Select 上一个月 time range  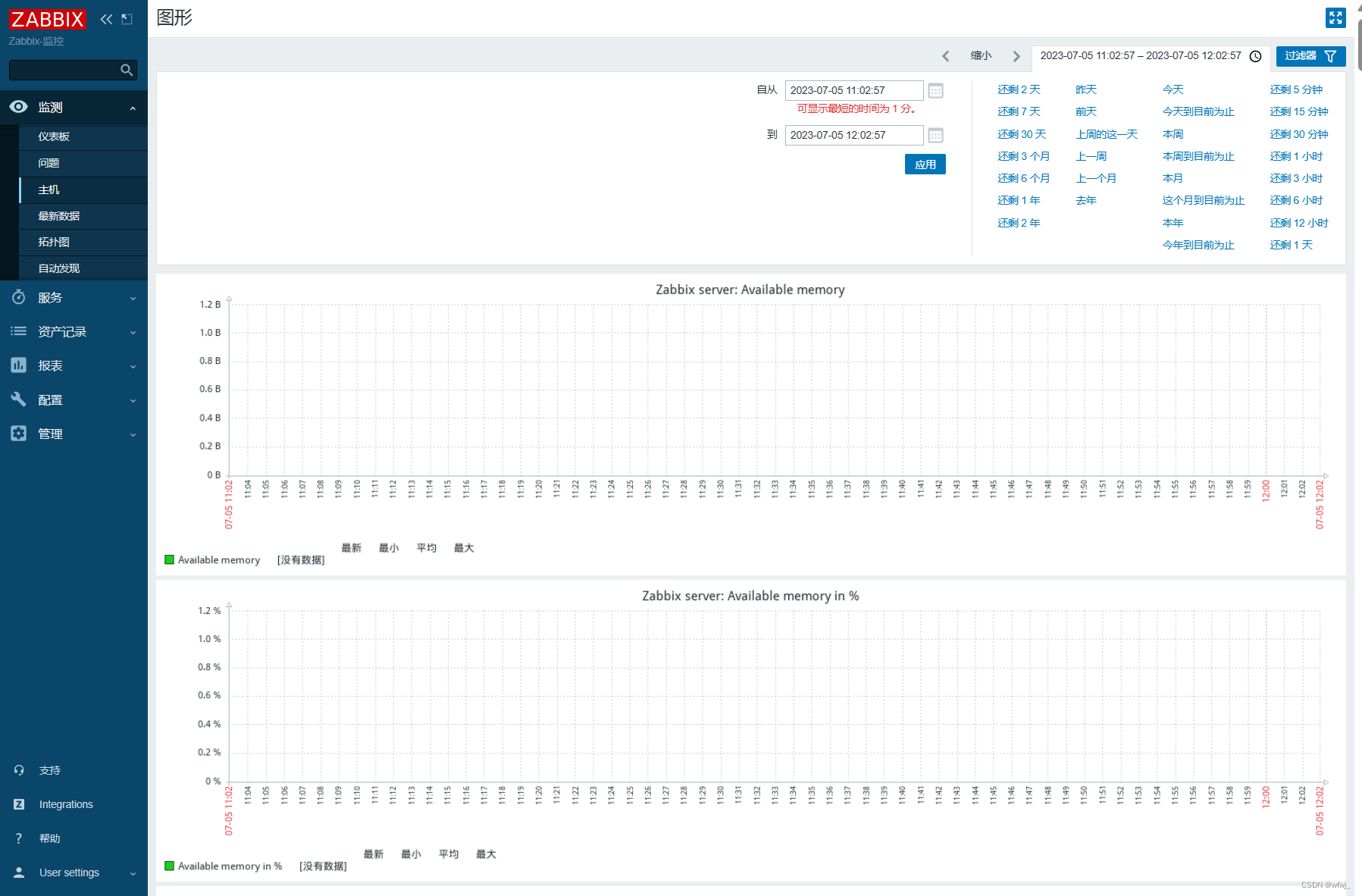[x=1096, y=178]
